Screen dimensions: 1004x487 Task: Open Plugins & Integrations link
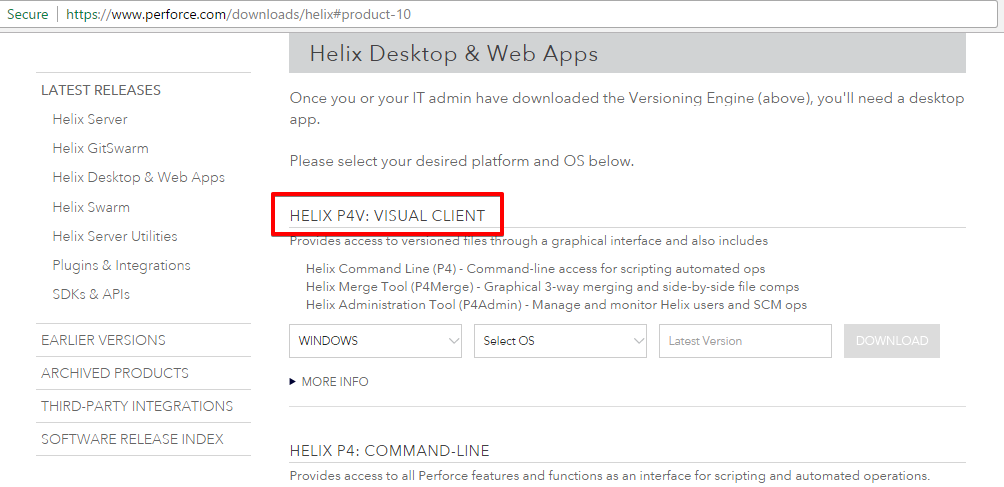[121, 265]
